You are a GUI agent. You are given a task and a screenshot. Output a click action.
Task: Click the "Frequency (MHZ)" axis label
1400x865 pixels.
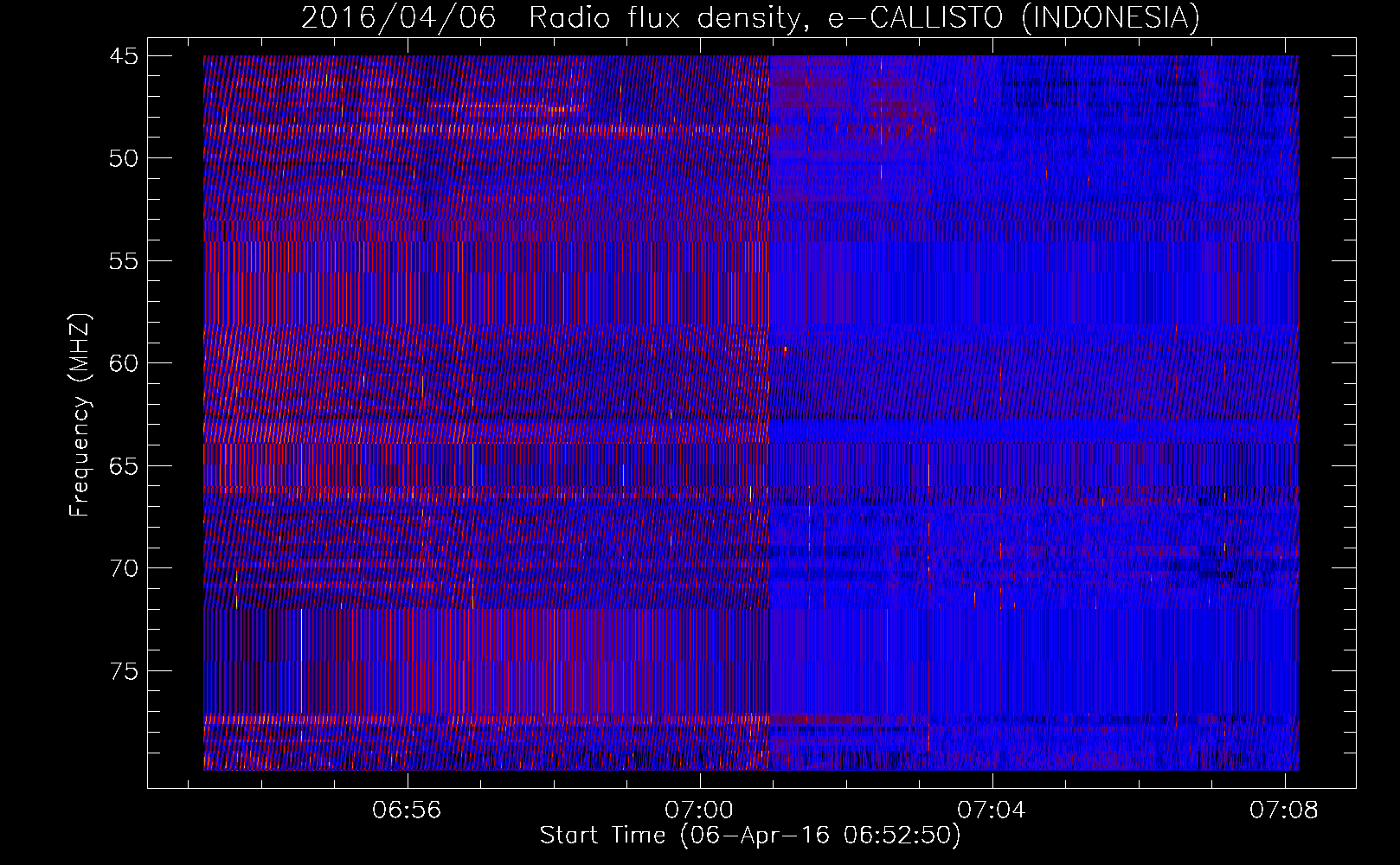80,415
